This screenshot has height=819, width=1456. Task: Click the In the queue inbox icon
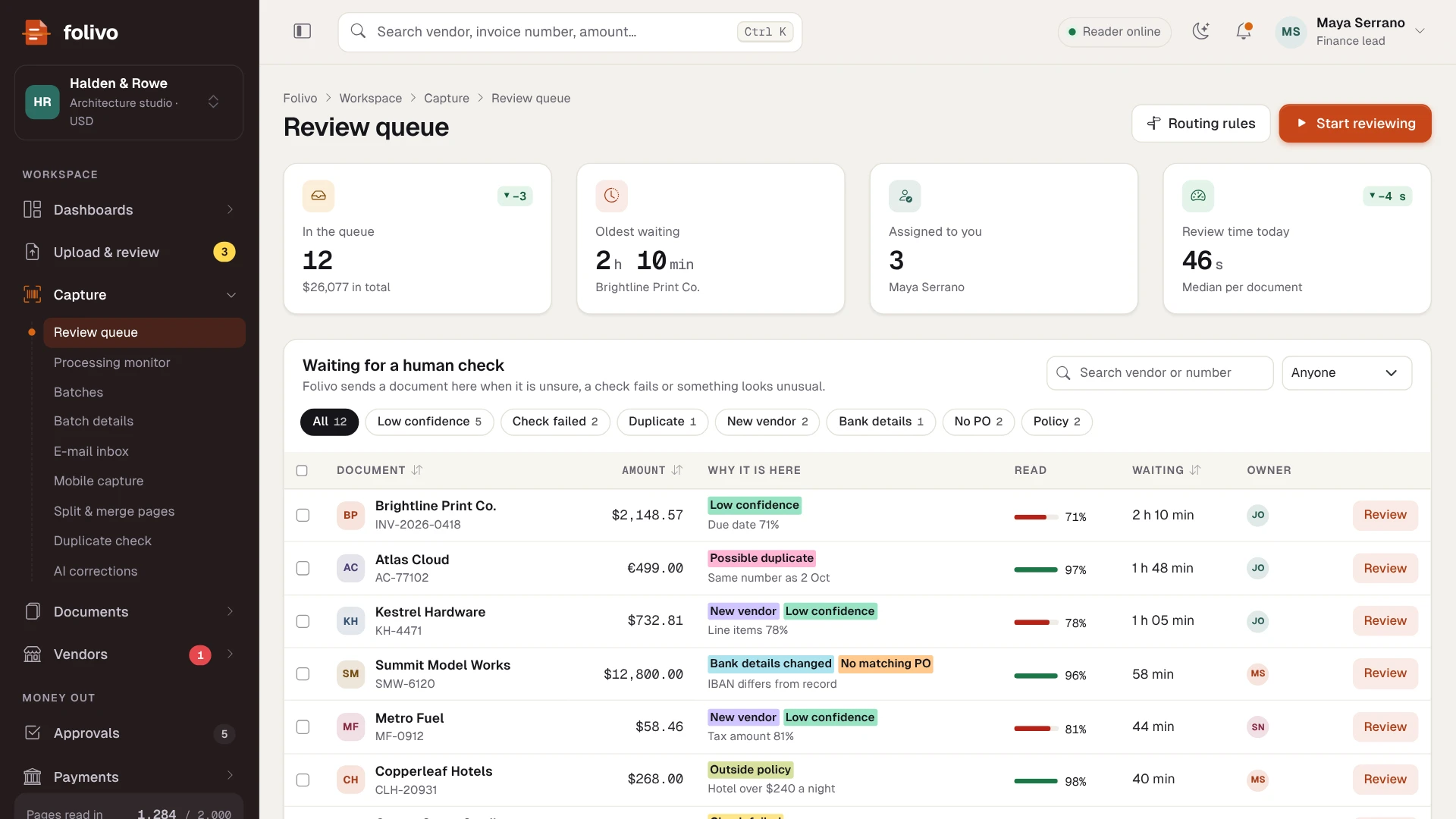(x=318, y=196)
